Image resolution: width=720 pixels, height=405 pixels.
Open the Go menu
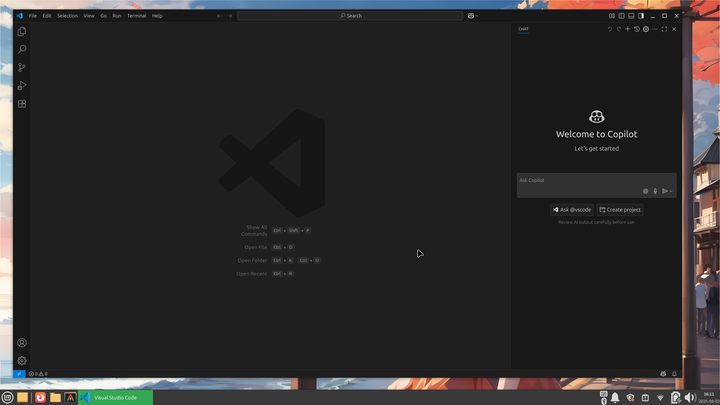[103, 16]
